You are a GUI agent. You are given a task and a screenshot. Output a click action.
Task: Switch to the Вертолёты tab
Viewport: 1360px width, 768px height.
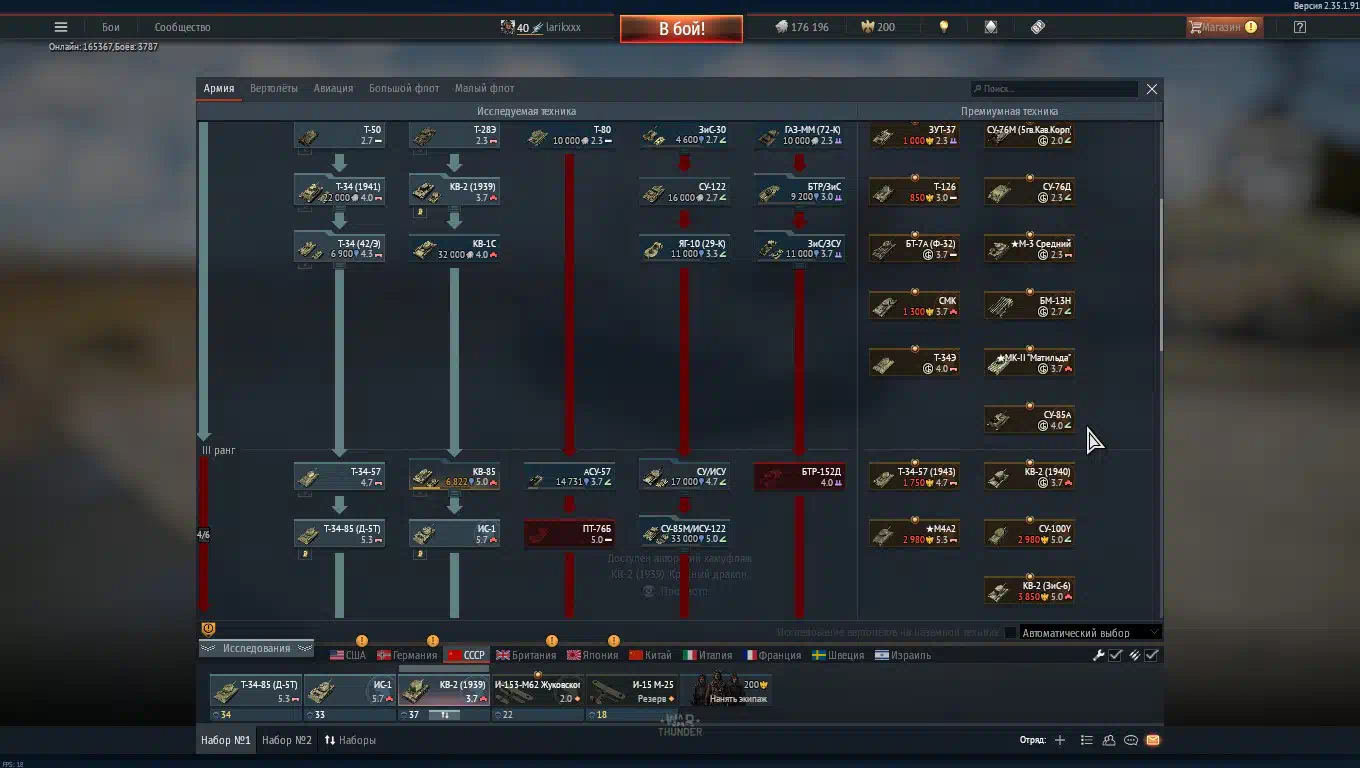(274, 88)
